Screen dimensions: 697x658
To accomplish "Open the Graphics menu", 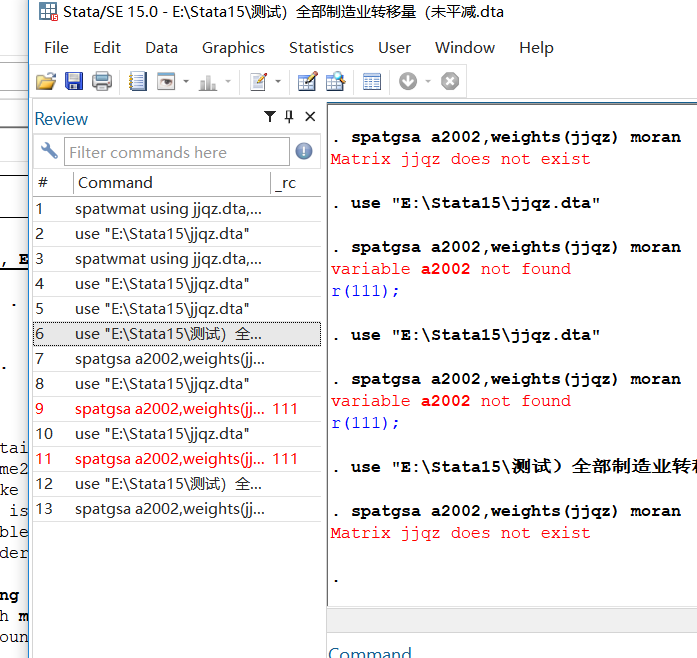I will pyautogui.click(x=233, y=47).
